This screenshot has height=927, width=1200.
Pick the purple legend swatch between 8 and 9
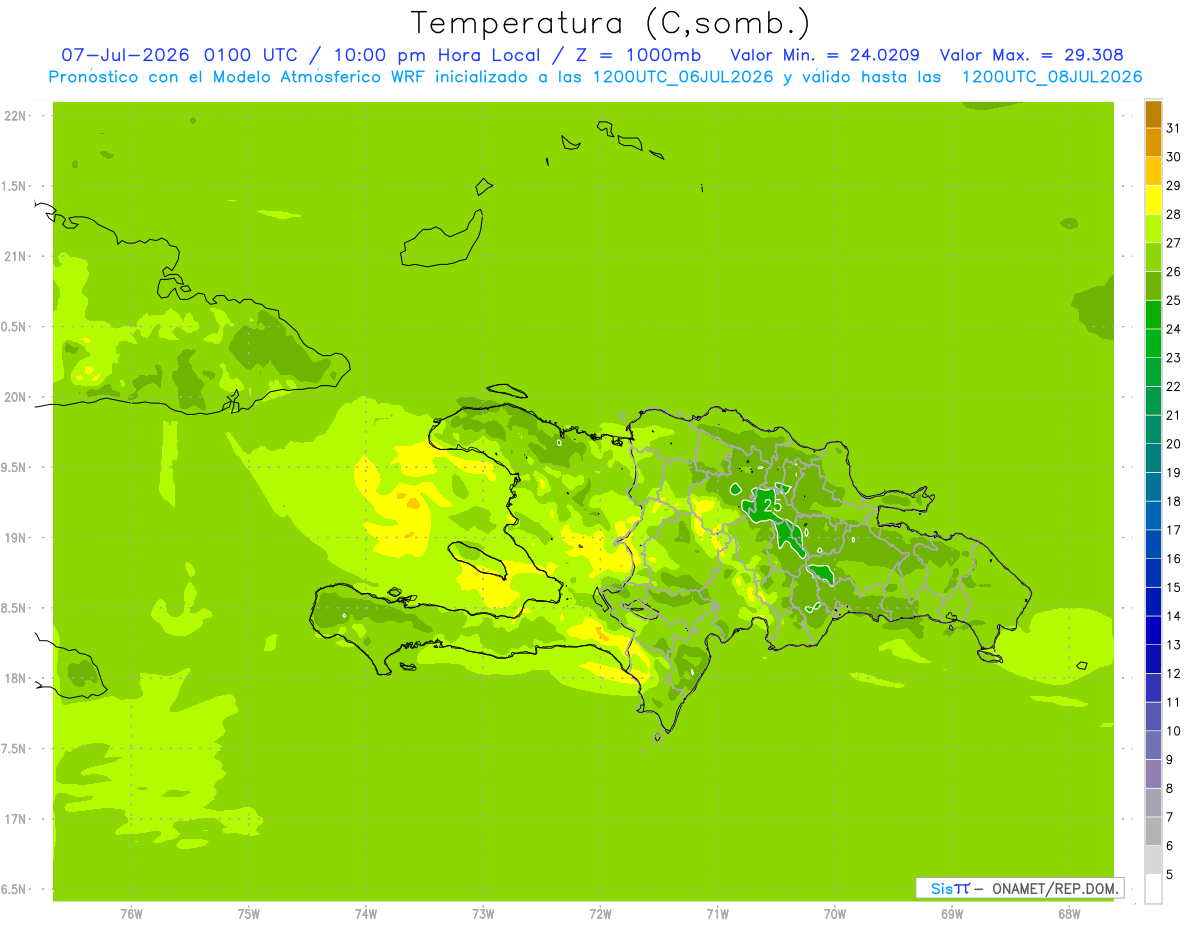point(1153,773)
